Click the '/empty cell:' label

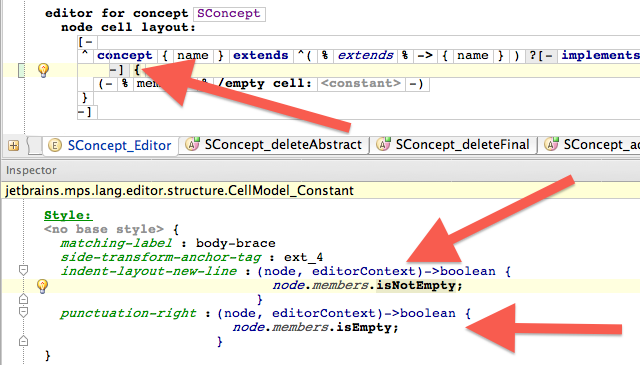265,84
